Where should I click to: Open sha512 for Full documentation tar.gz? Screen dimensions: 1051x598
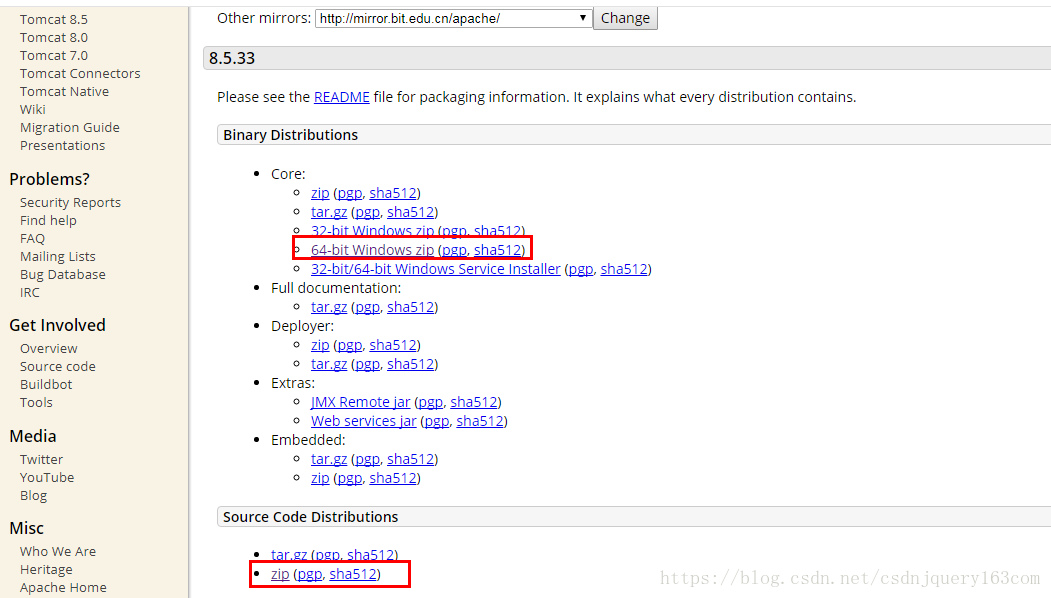(x=410, y=307)
